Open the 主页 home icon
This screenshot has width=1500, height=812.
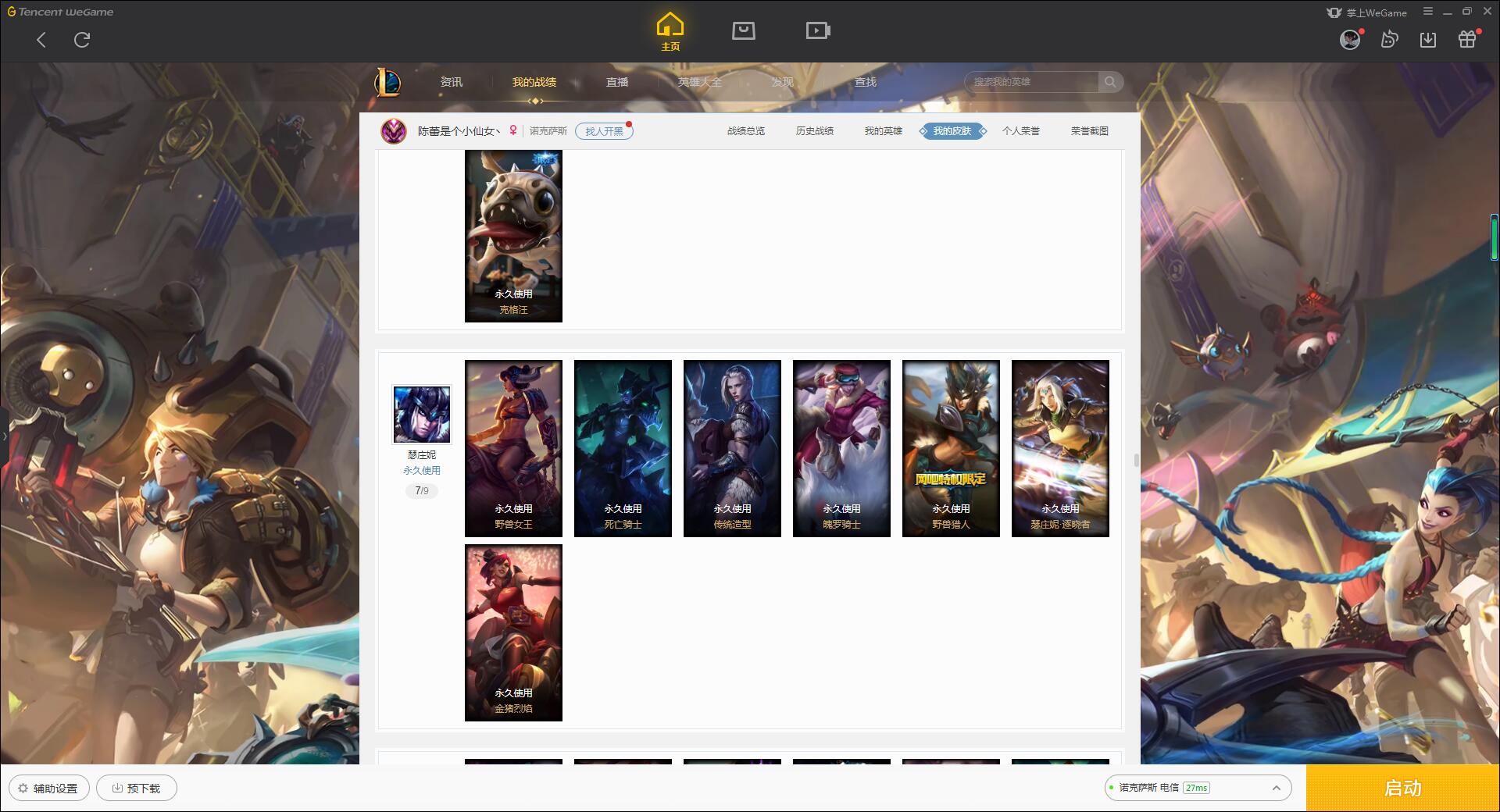coord(670,32)
